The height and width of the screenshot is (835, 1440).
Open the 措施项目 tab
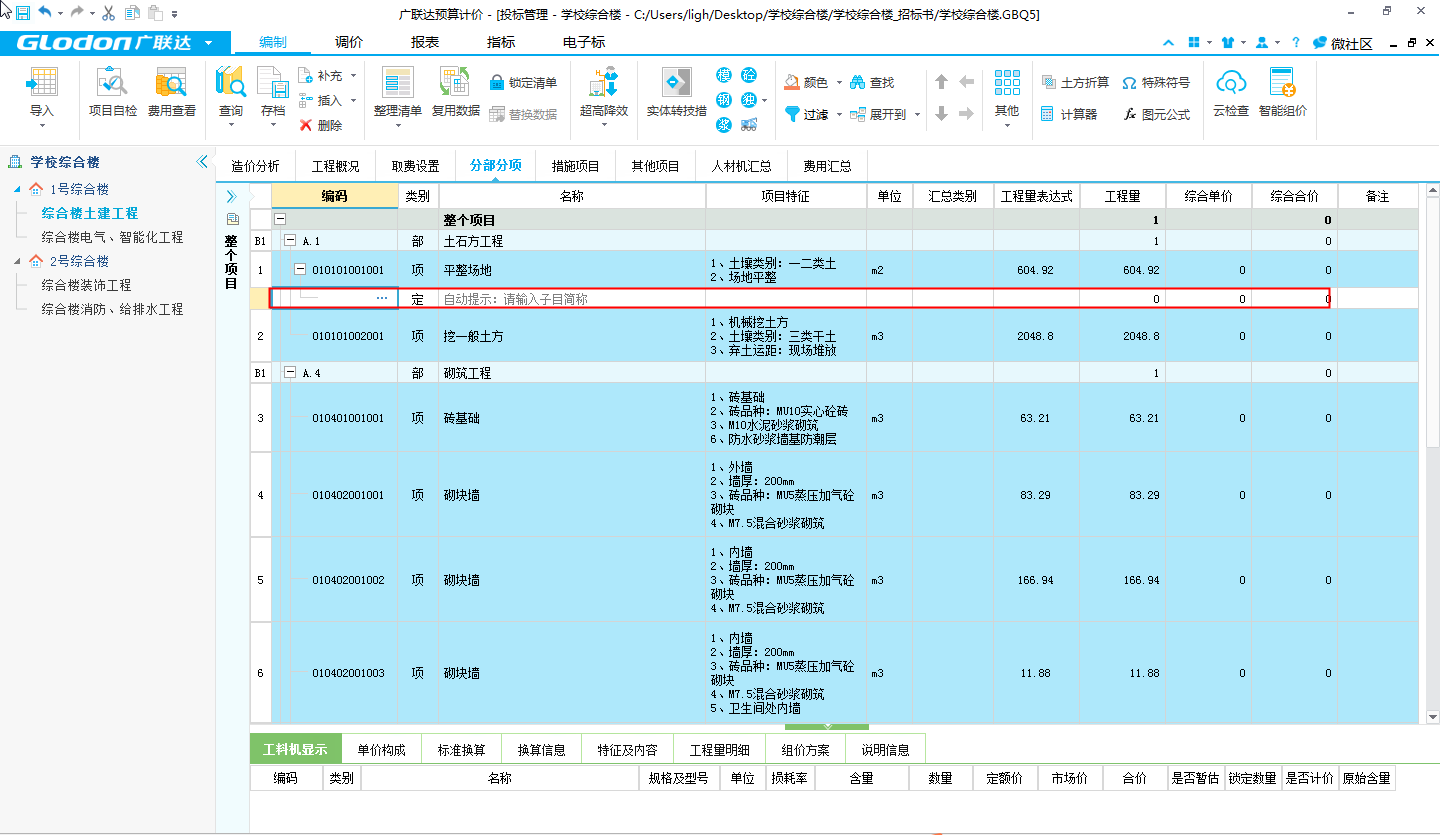575,166
